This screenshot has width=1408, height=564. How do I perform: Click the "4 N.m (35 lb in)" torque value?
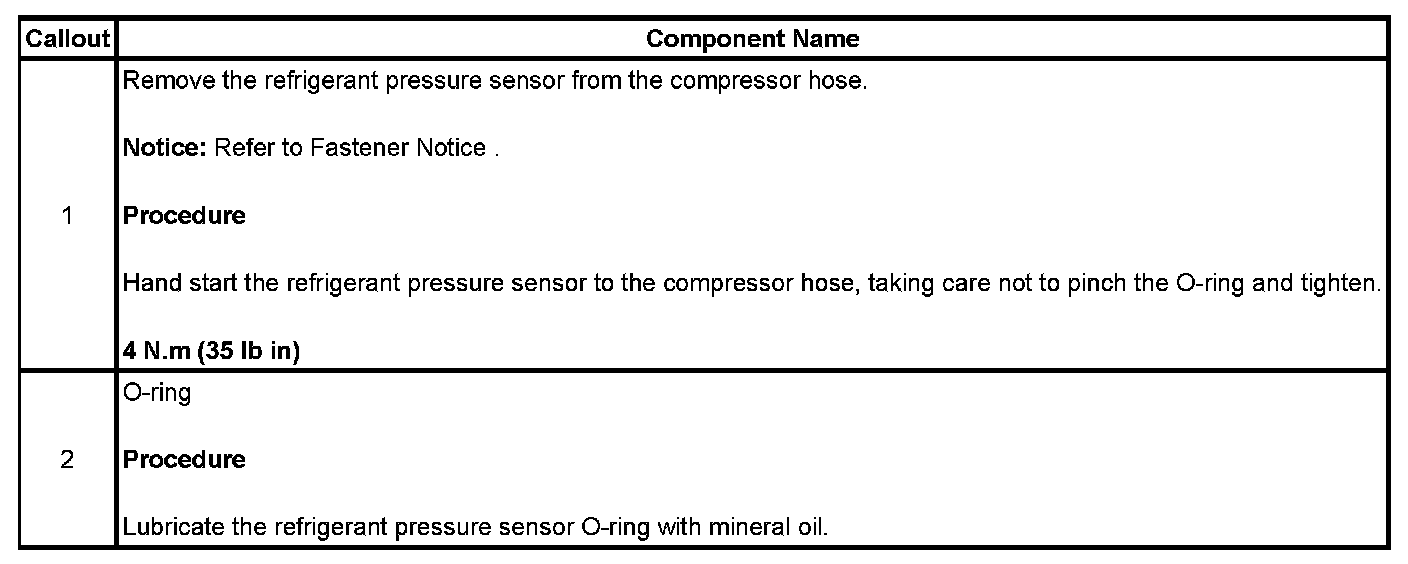click(x=211, y=352)
